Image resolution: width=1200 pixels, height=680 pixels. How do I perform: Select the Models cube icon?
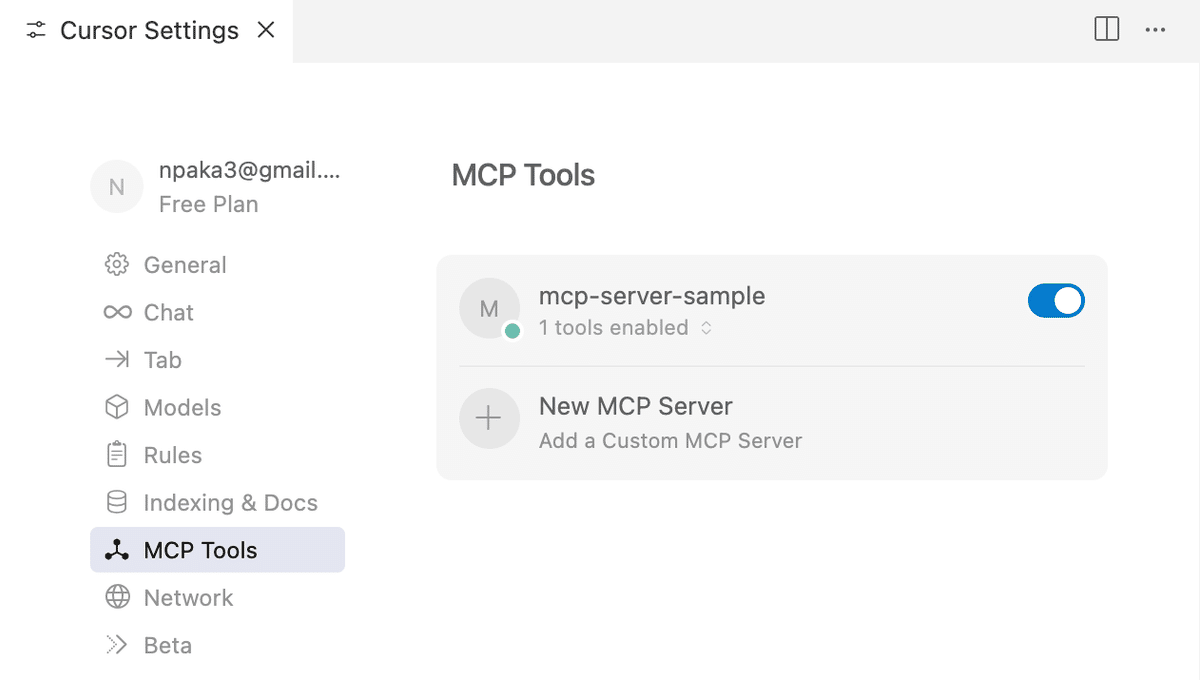pos(117,407)
